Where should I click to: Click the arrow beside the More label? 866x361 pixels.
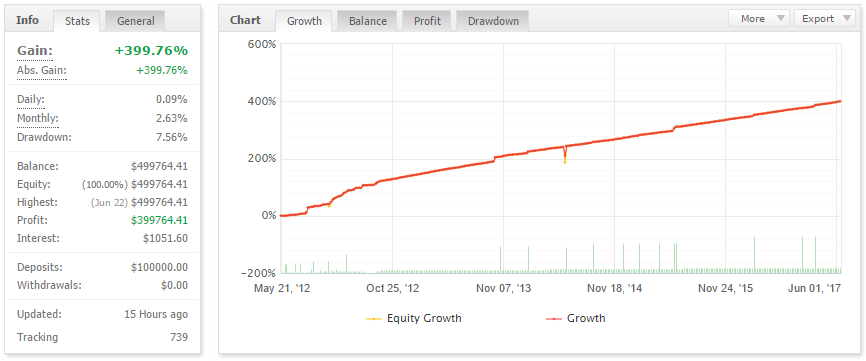780,18
